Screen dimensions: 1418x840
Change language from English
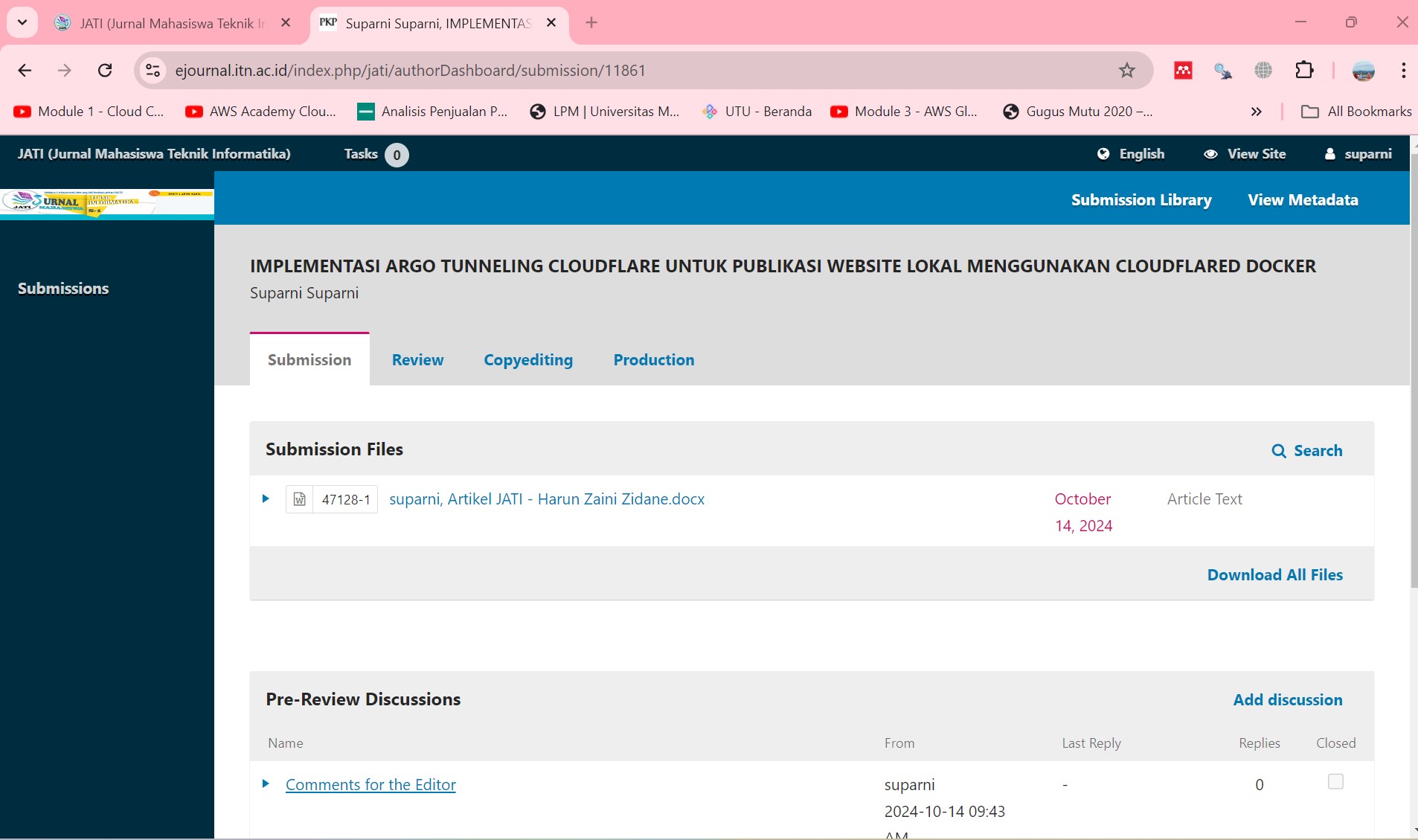(x=1131, y=153)
